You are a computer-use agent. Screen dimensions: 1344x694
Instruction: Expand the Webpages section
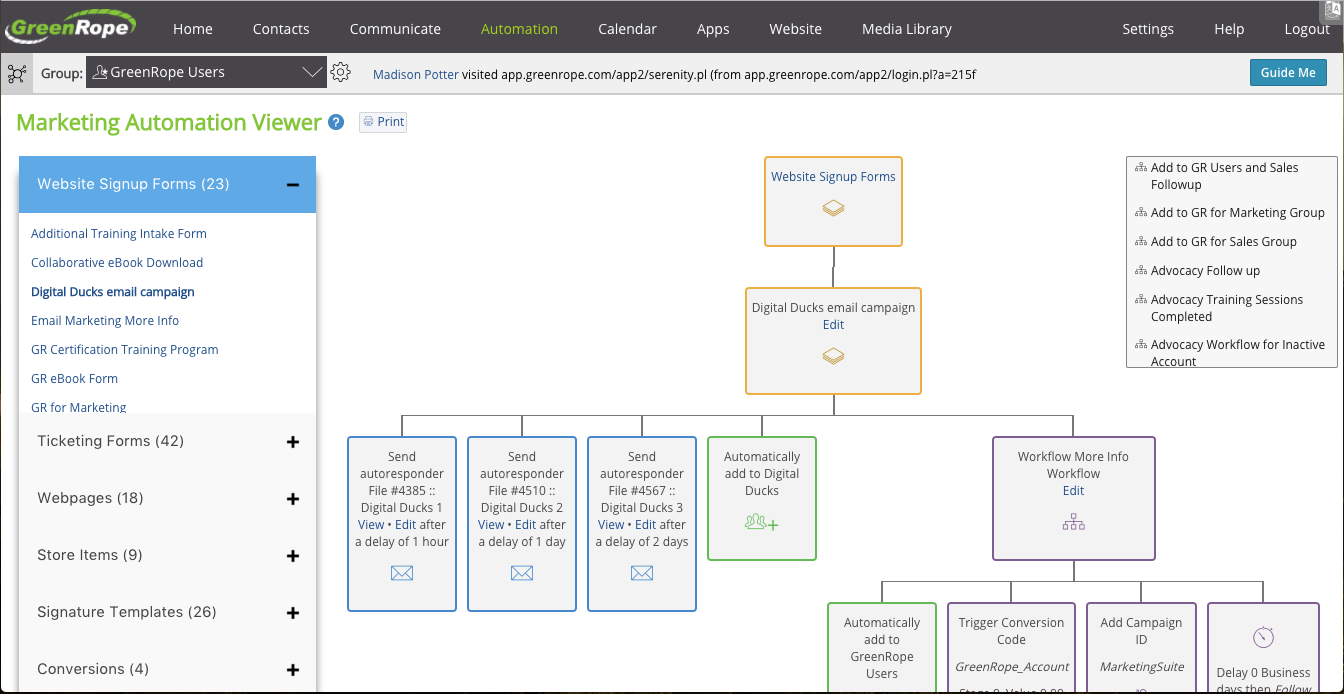(293, 499)
